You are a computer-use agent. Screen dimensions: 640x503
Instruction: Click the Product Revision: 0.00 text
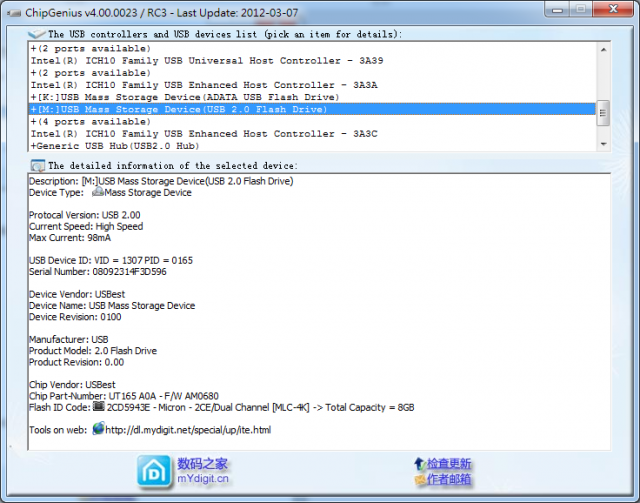(x=76, y=362)
